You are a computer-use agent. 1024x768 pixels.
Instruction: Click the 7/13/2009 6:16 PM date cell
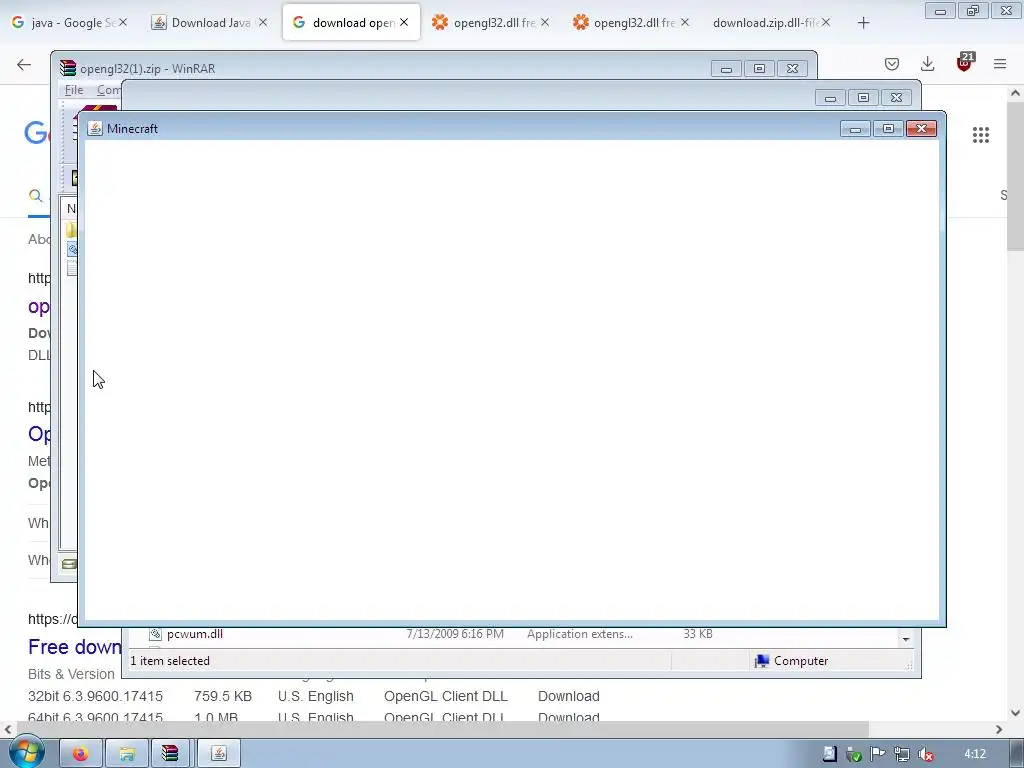(455, 634)
